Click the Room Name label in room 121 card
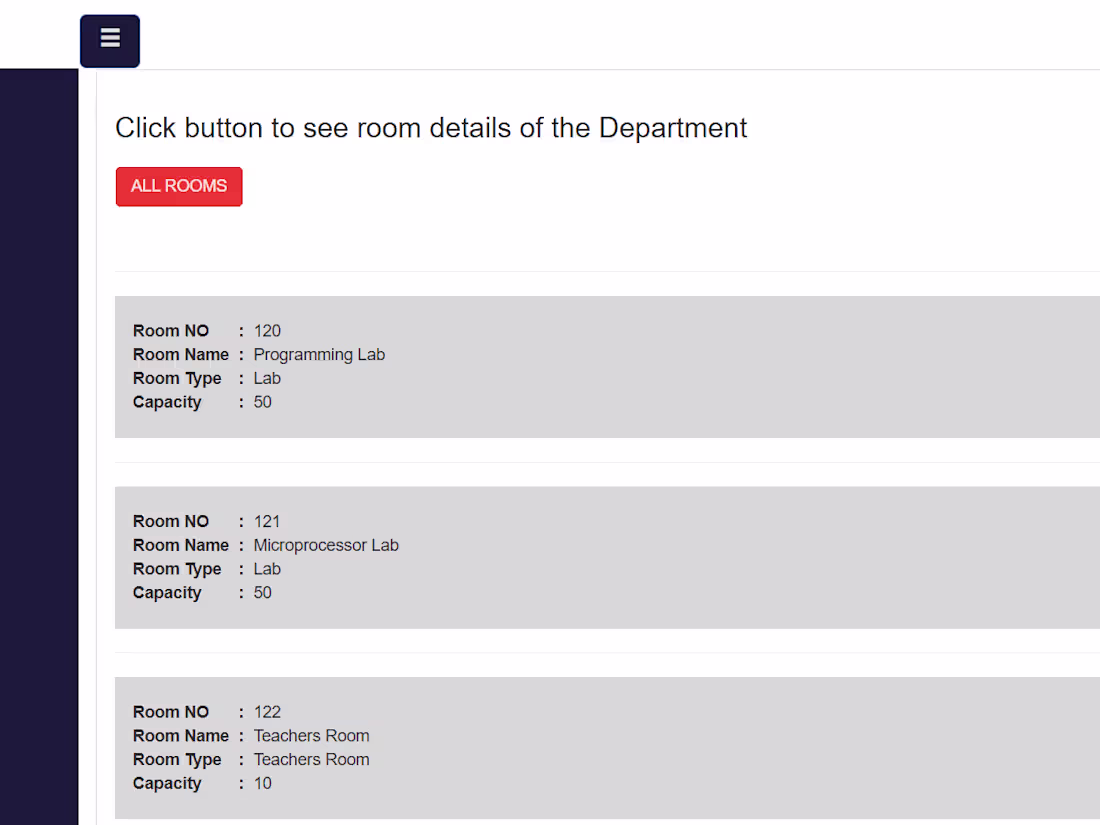Image resolution: width=1100 pixels, height=825 pixels. point(181,545)
